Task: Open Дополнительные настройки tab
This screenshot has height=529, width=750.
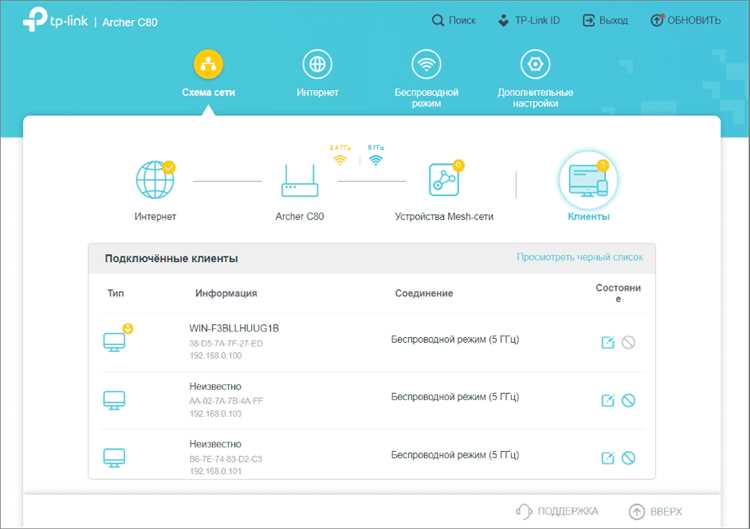Action: pyautogui.click(x=535, y=78)
